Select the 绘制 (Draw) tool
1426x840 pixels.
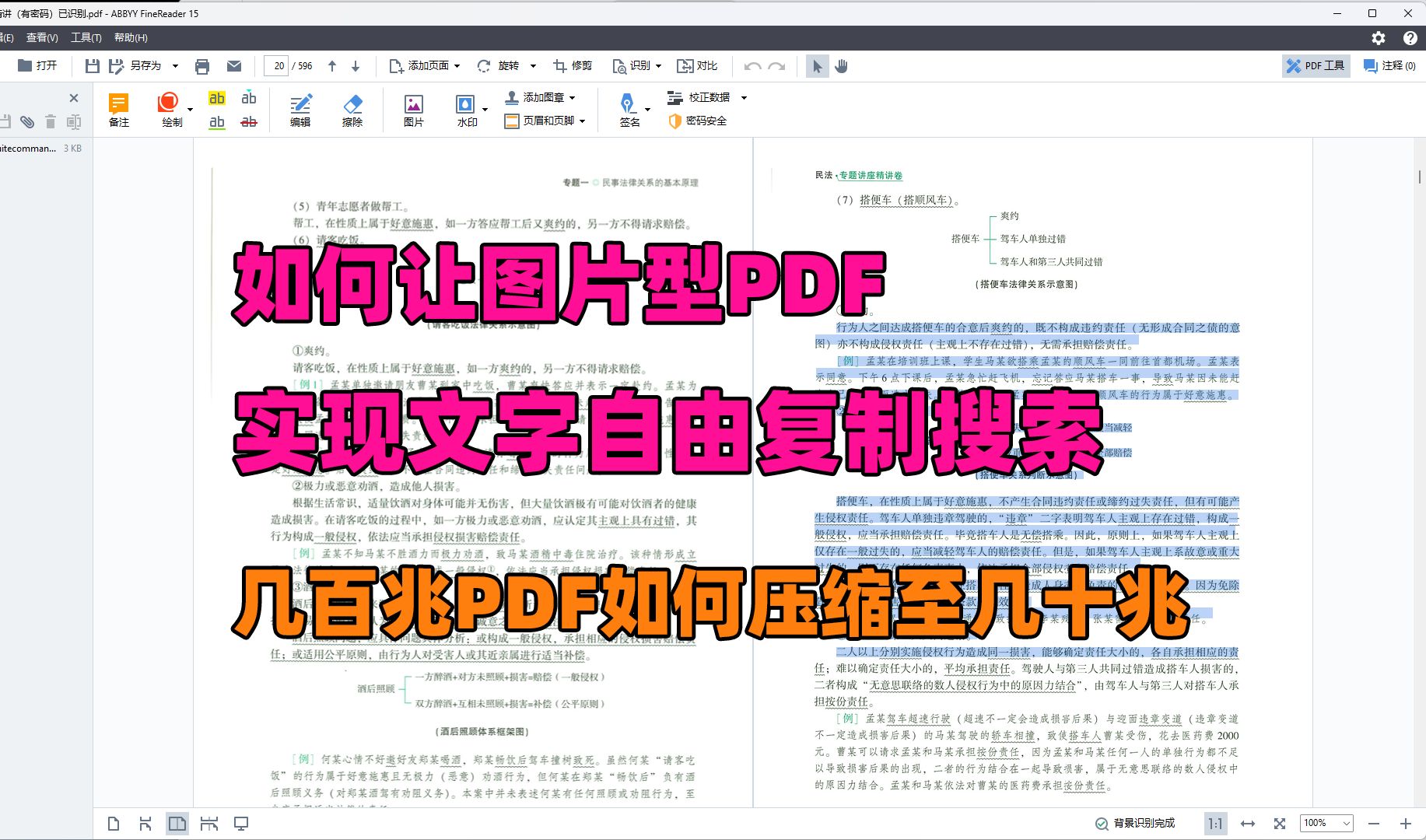point(170,110)
